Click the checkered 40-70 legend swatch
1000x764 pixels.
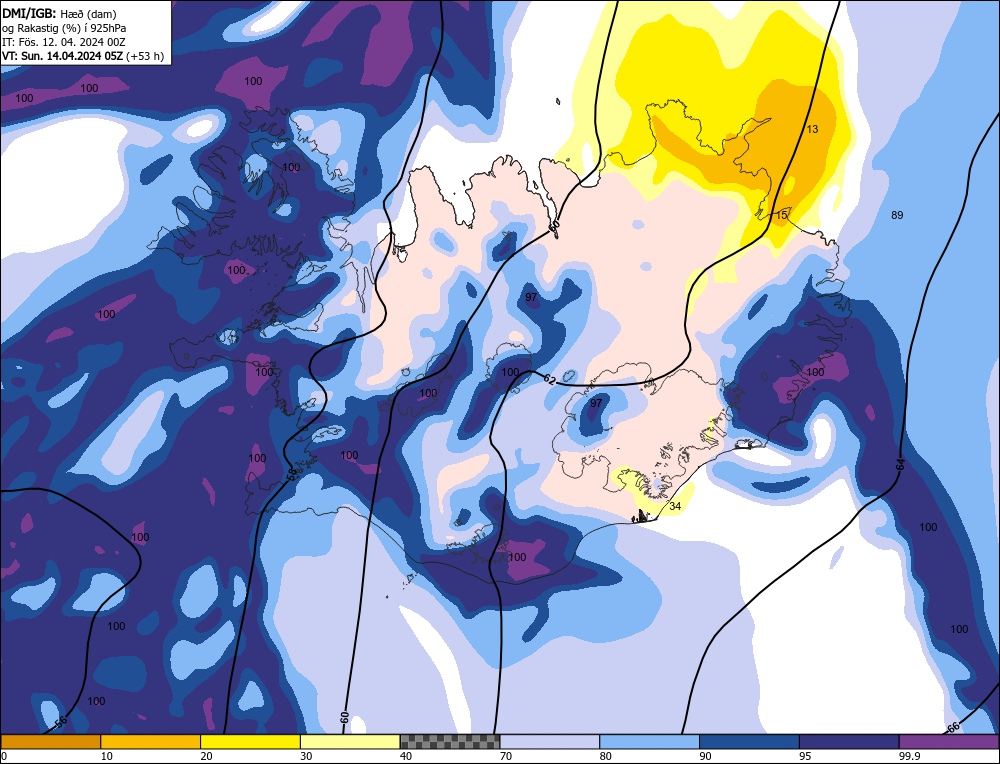coord(450,742)
